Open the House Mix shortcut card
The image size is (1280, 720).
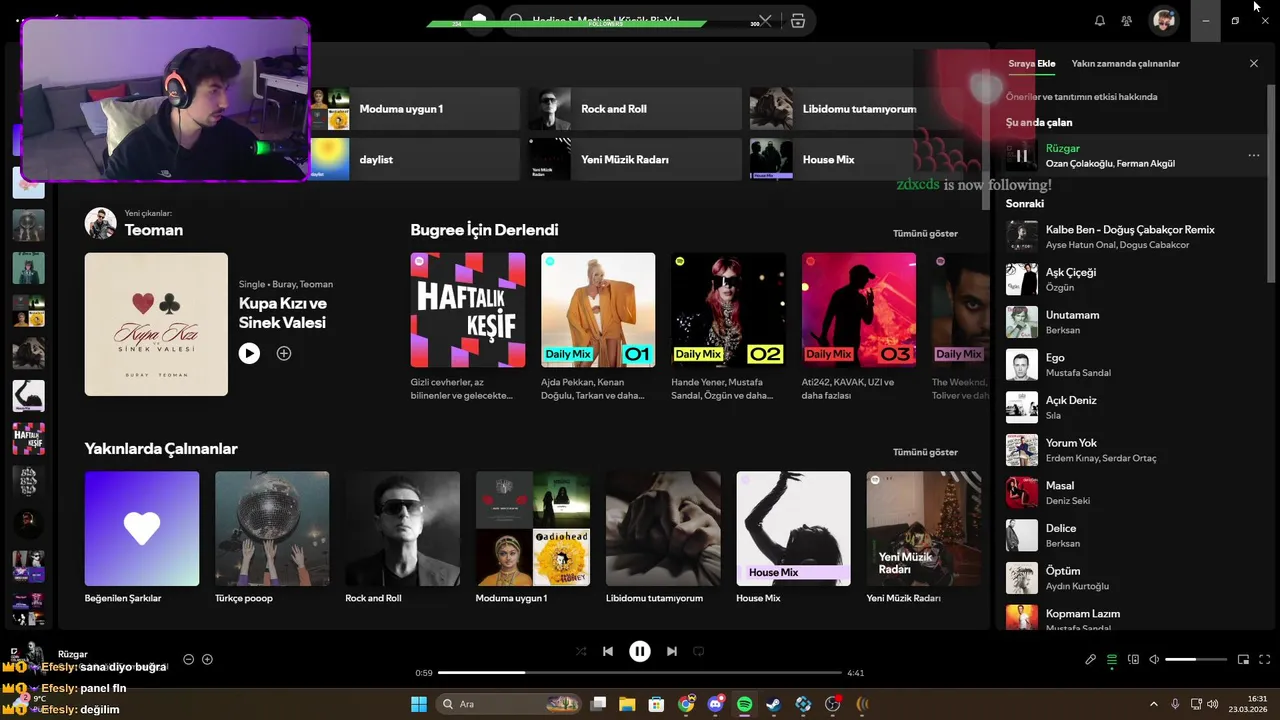coord(857,159)
